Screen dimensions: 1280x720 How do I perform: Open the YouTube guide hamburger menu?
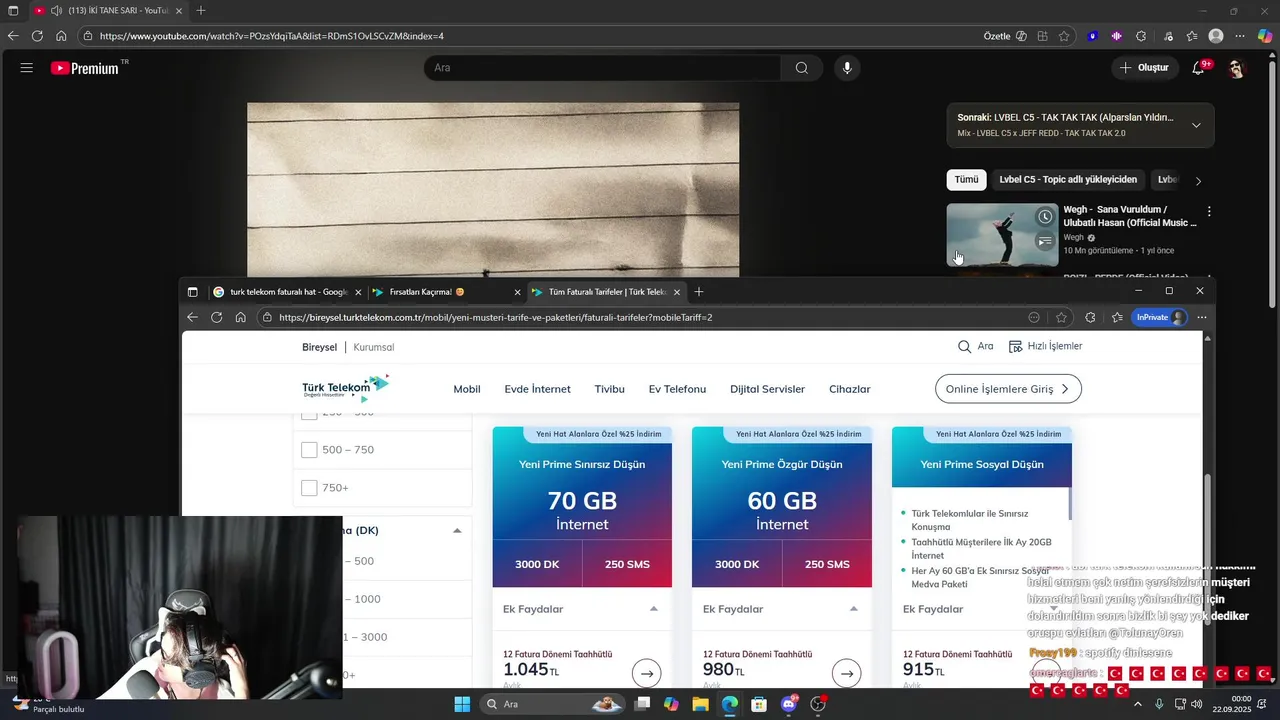(x=27, y=68)
